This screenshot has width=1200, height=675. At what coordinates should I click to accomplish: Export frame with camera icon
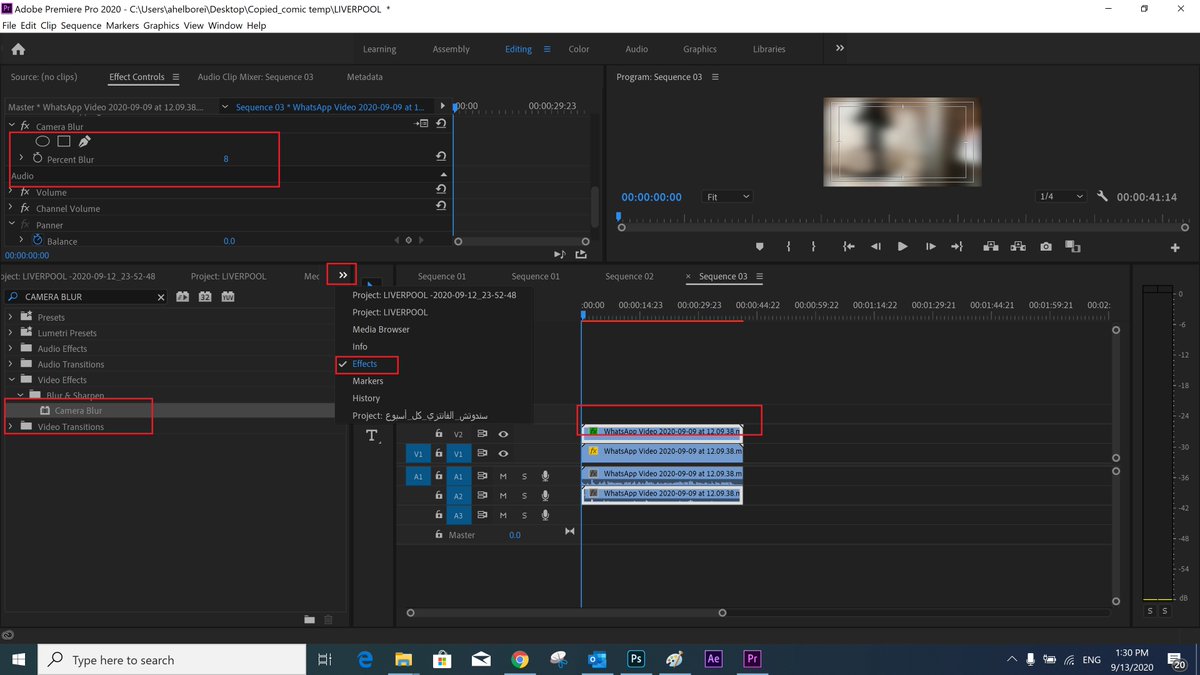(x=1045, y=246)
